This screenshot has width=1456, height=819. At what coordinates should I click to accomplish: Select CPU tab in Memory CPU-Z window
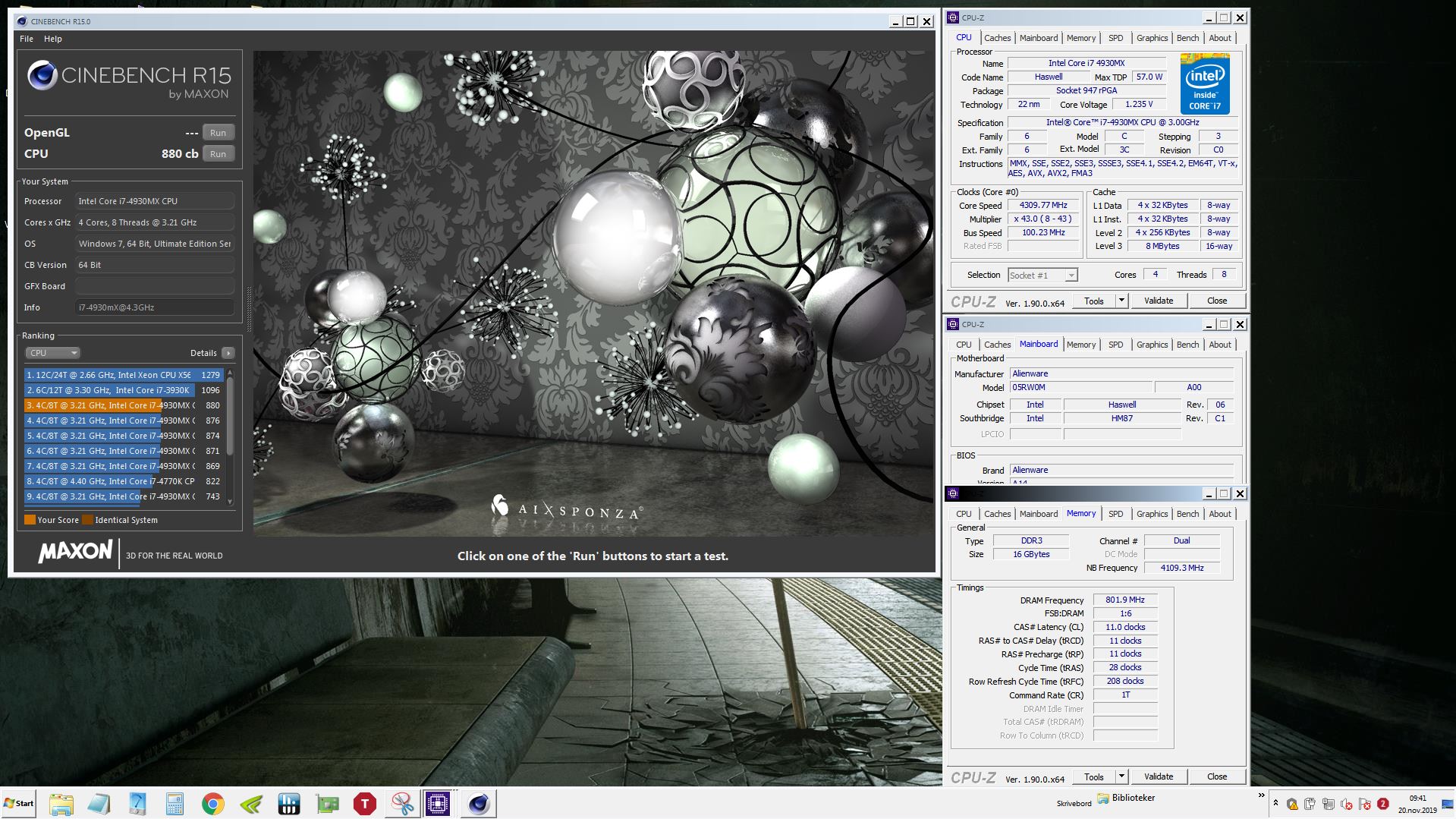964,514
